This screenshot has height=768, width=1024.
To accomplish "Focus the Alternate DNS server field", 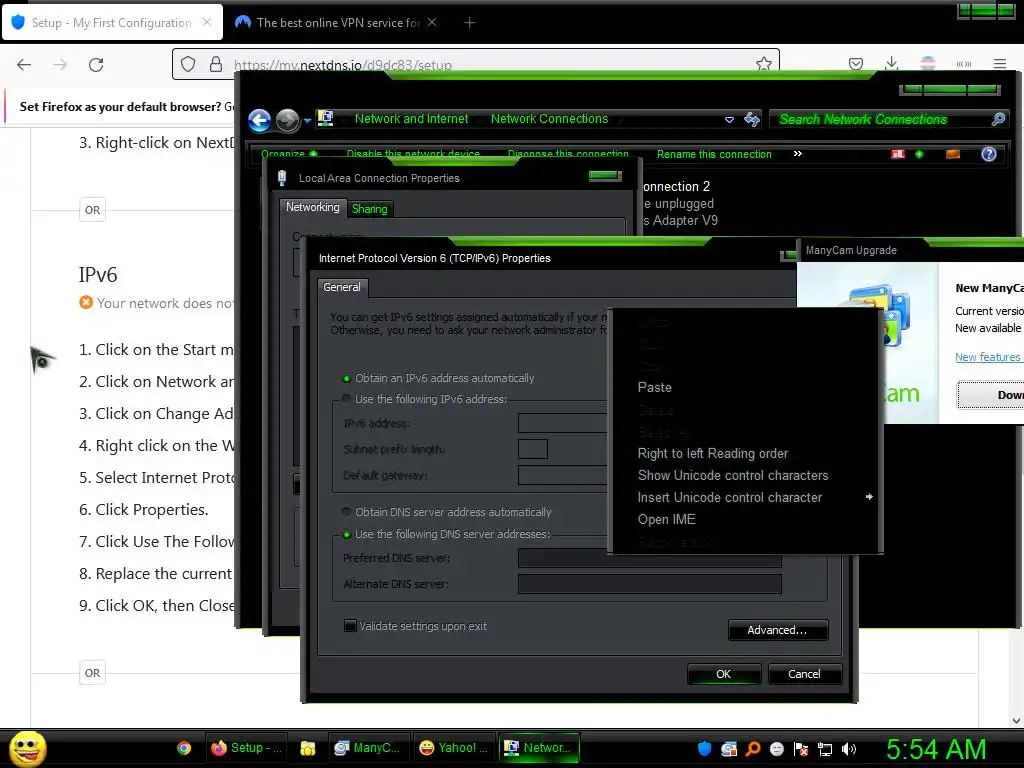I will (x=649, y=584).
